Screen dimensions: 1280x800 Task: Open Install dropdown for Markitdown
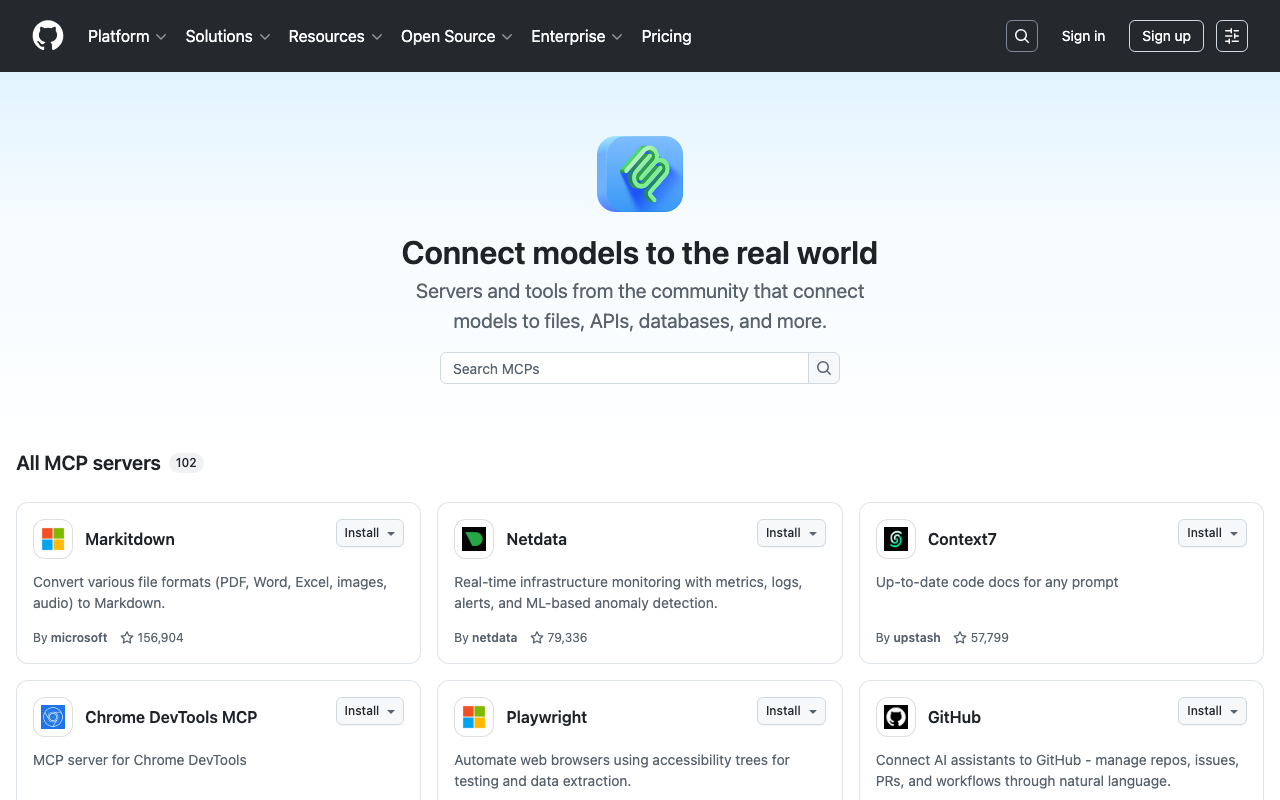(370, 533)
